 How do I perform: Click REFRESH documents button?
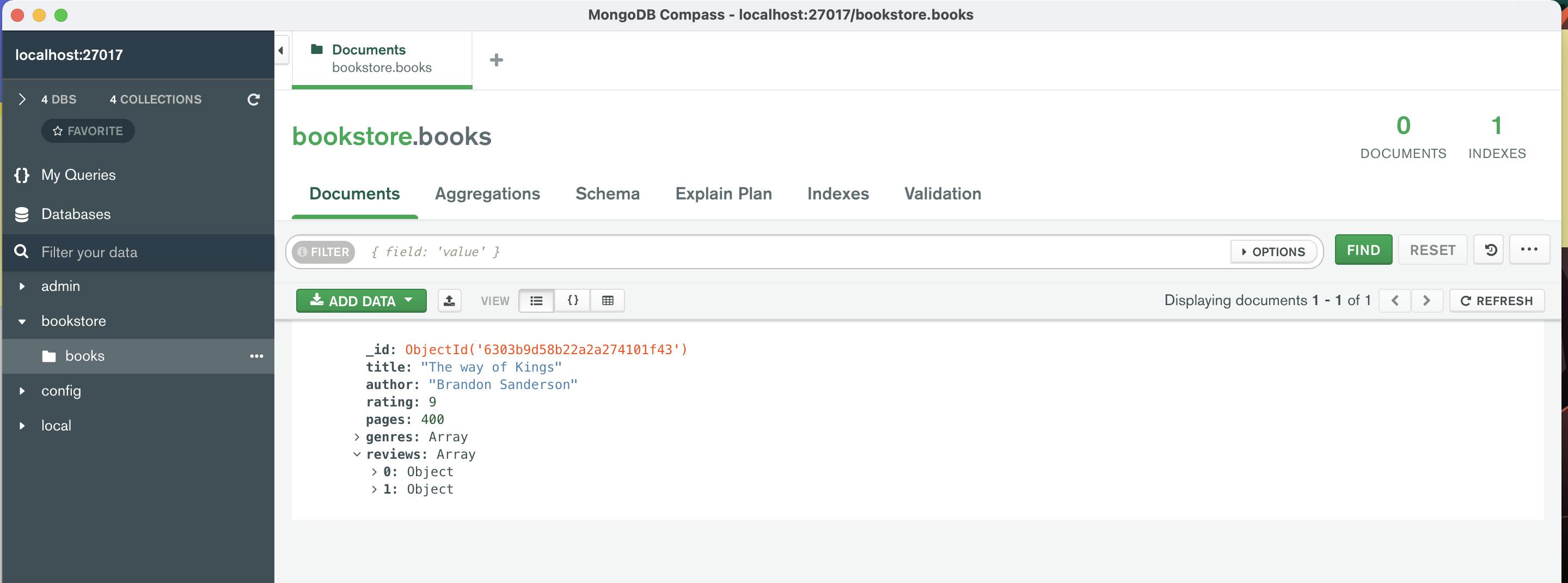click(x=1496, y=301)
